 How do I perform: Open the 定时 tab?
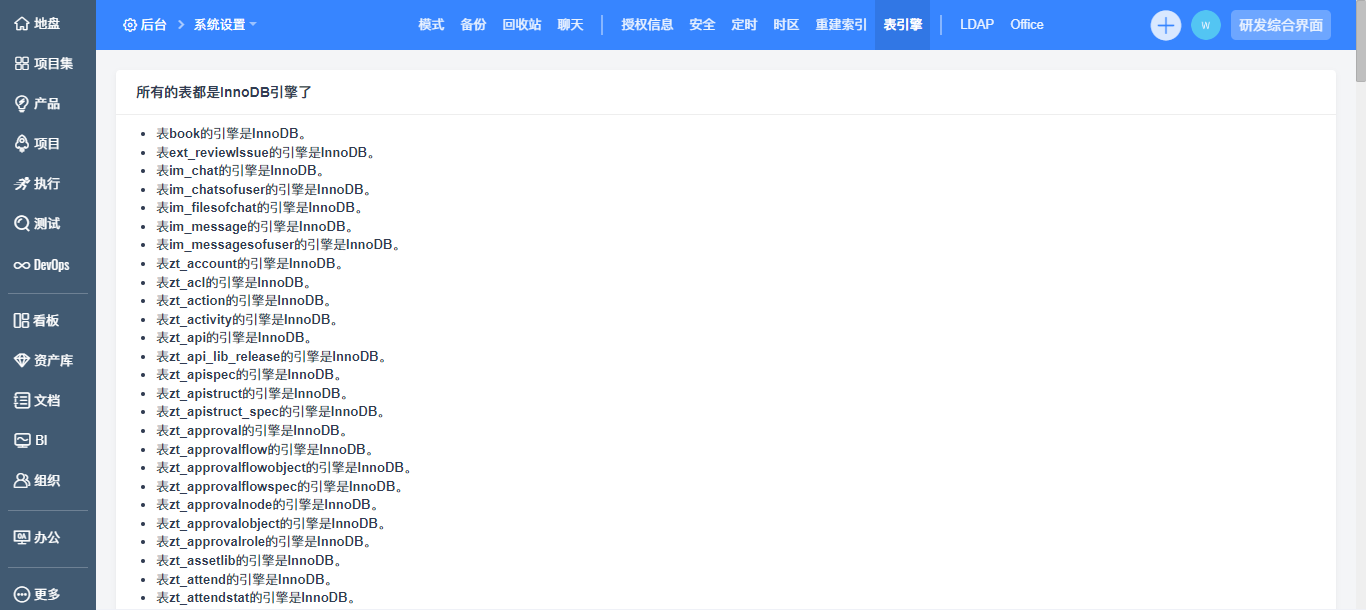pyautogui.click(x=744, y=25)
